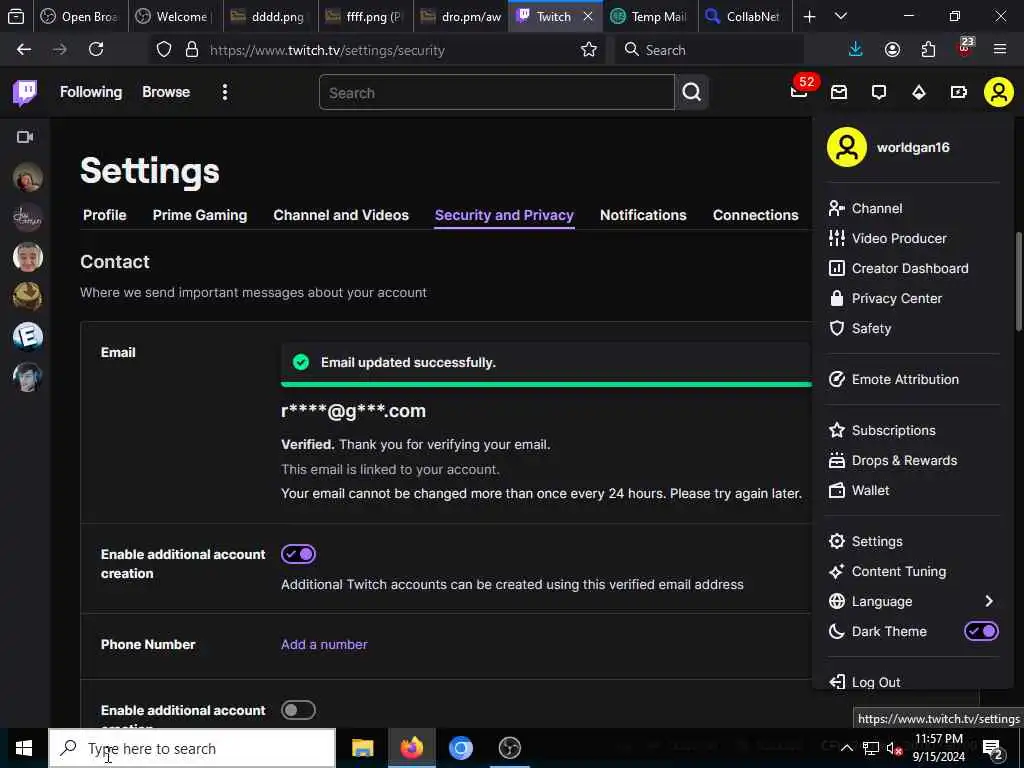Screen dimensions: 1024x768
Task: Open the Firefox extensions puzzle icon
Action: [928, 49]
